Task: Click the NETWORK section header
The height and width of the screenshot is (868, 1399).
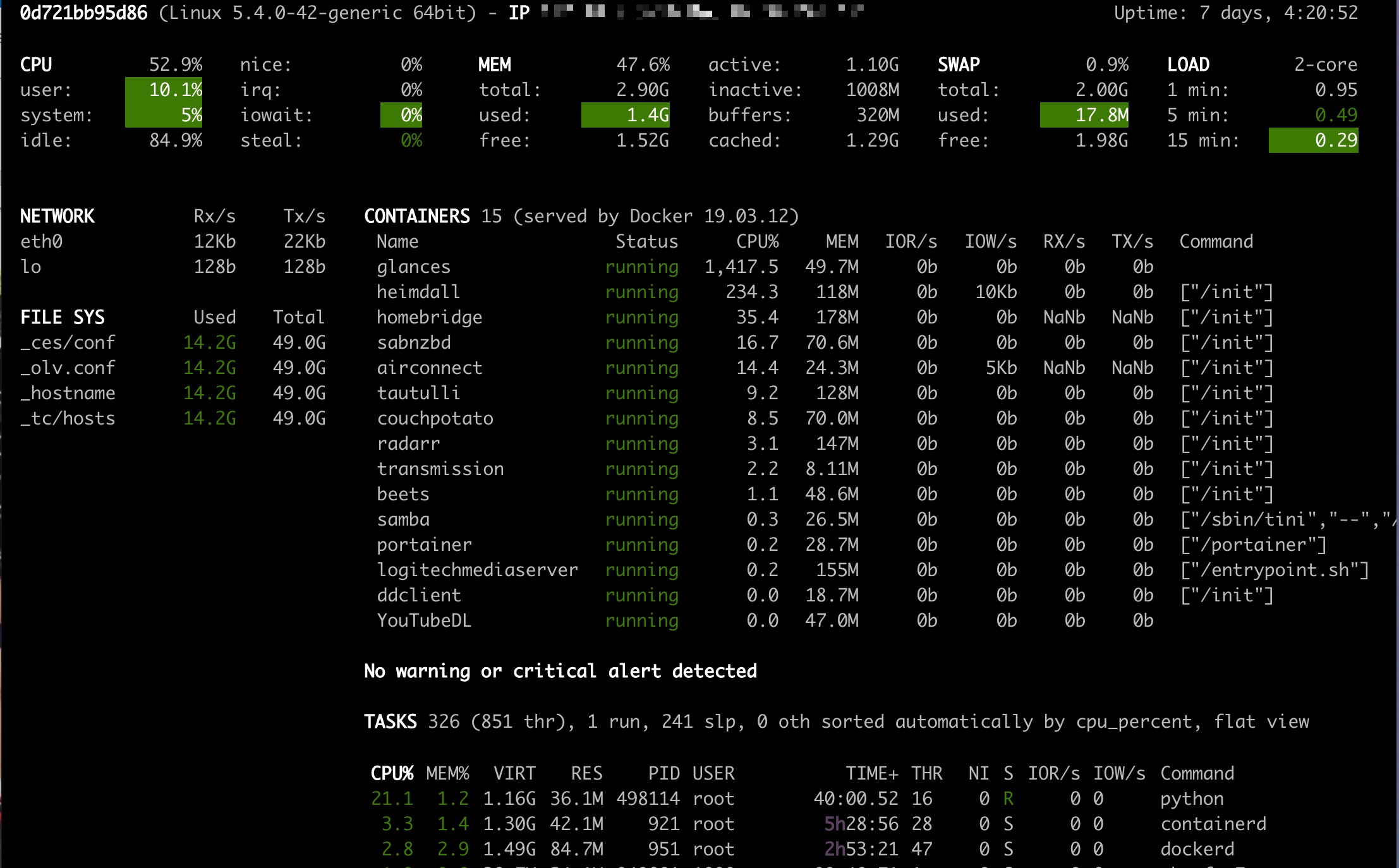Action: pos(58,216)
